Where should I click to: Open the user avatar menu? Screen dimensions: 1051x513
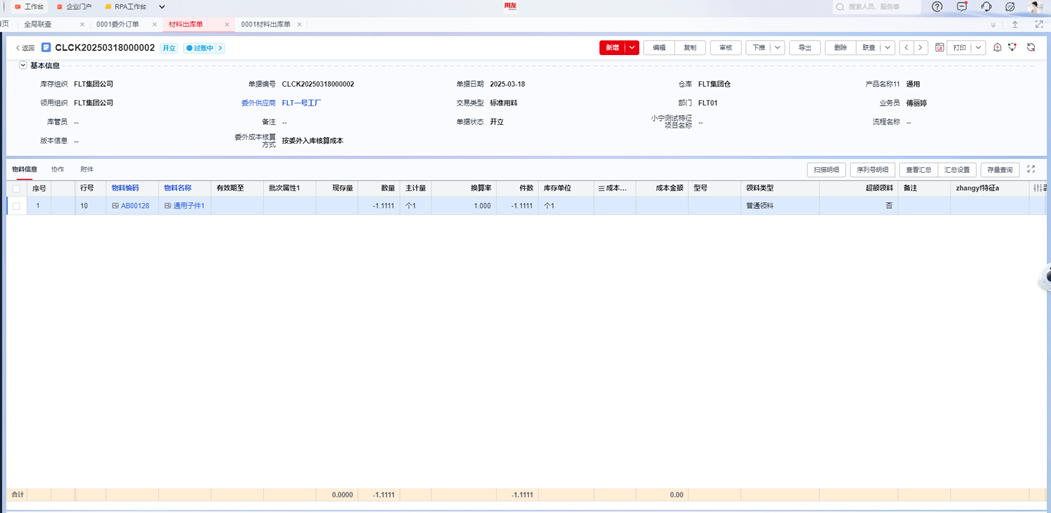click(1036, 7)
